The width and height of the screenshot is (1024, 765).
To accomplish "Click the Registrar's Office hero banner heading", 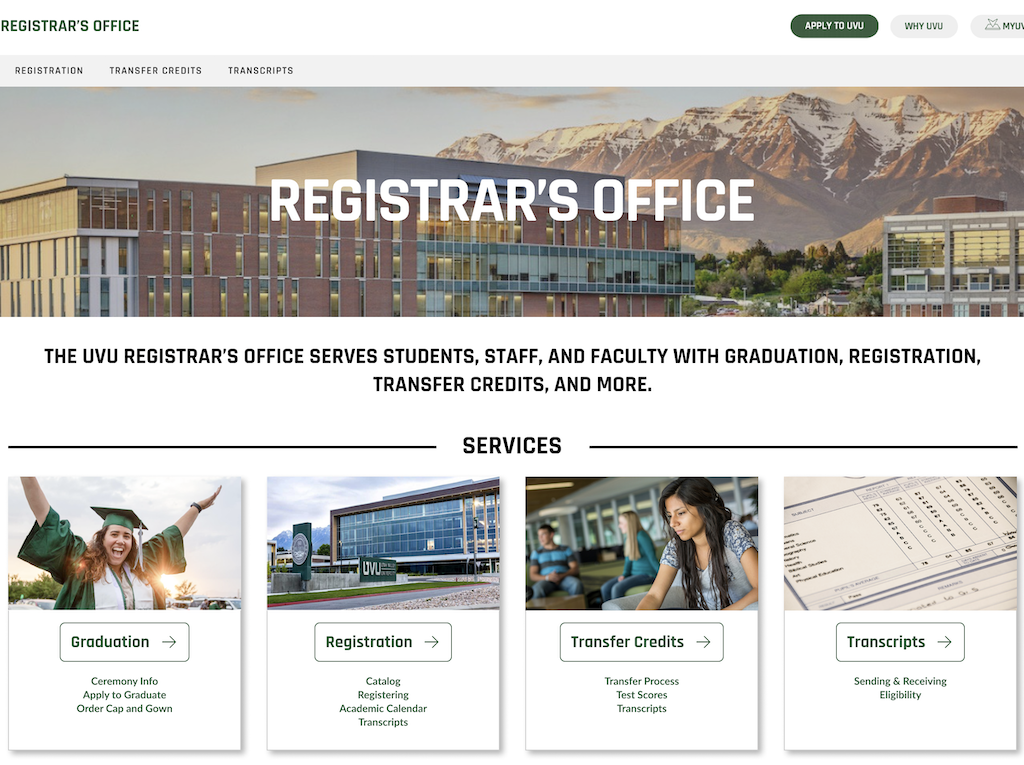I will [x=512, y=201].
